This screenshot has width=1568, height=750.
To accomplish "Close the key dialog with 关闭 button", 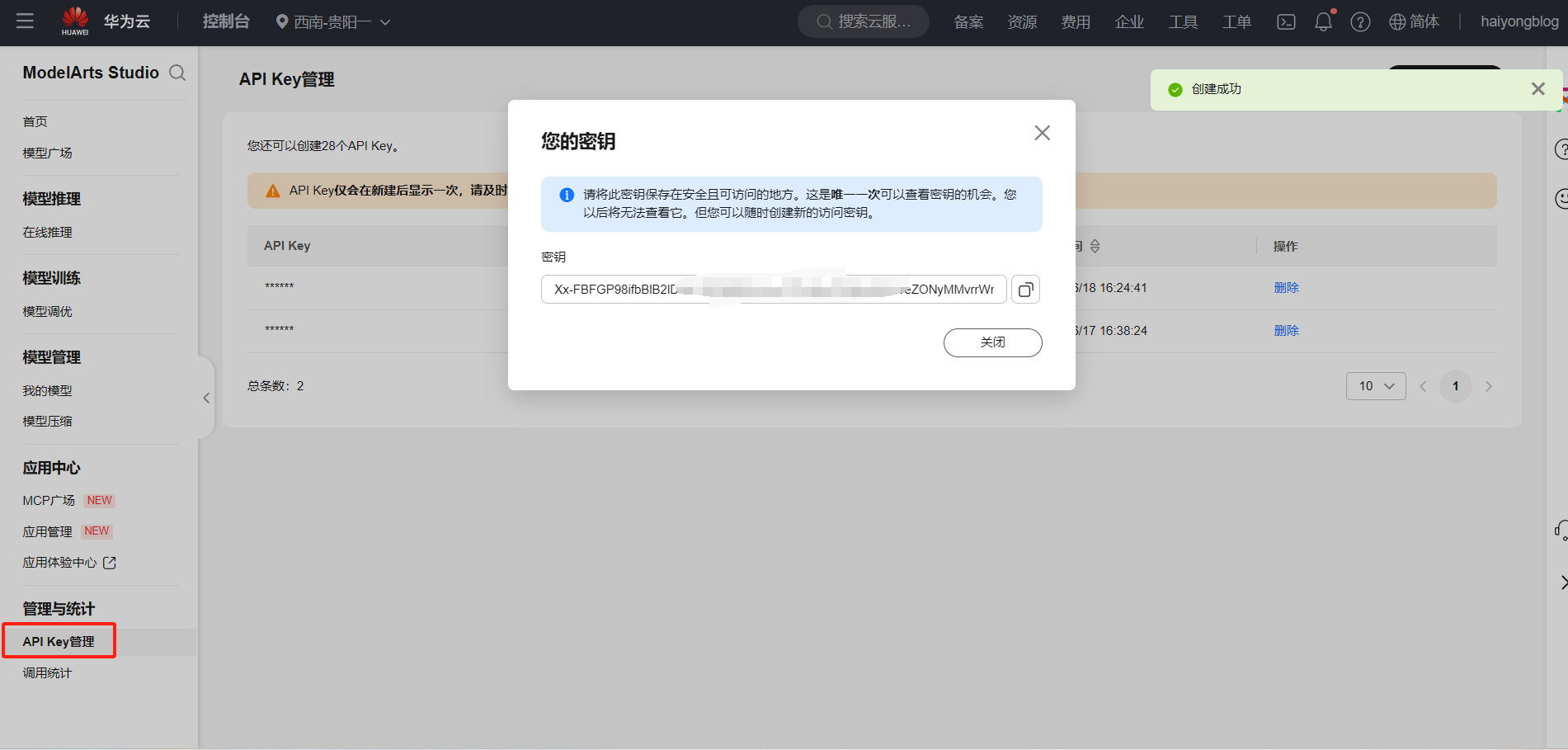I will (x=992, y=342).
